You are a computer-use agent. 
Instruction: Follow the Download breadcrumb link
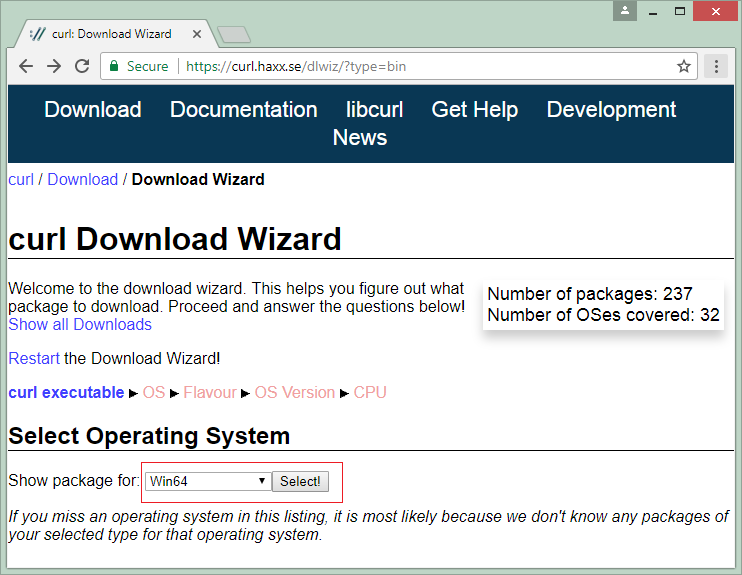(83, 179)
